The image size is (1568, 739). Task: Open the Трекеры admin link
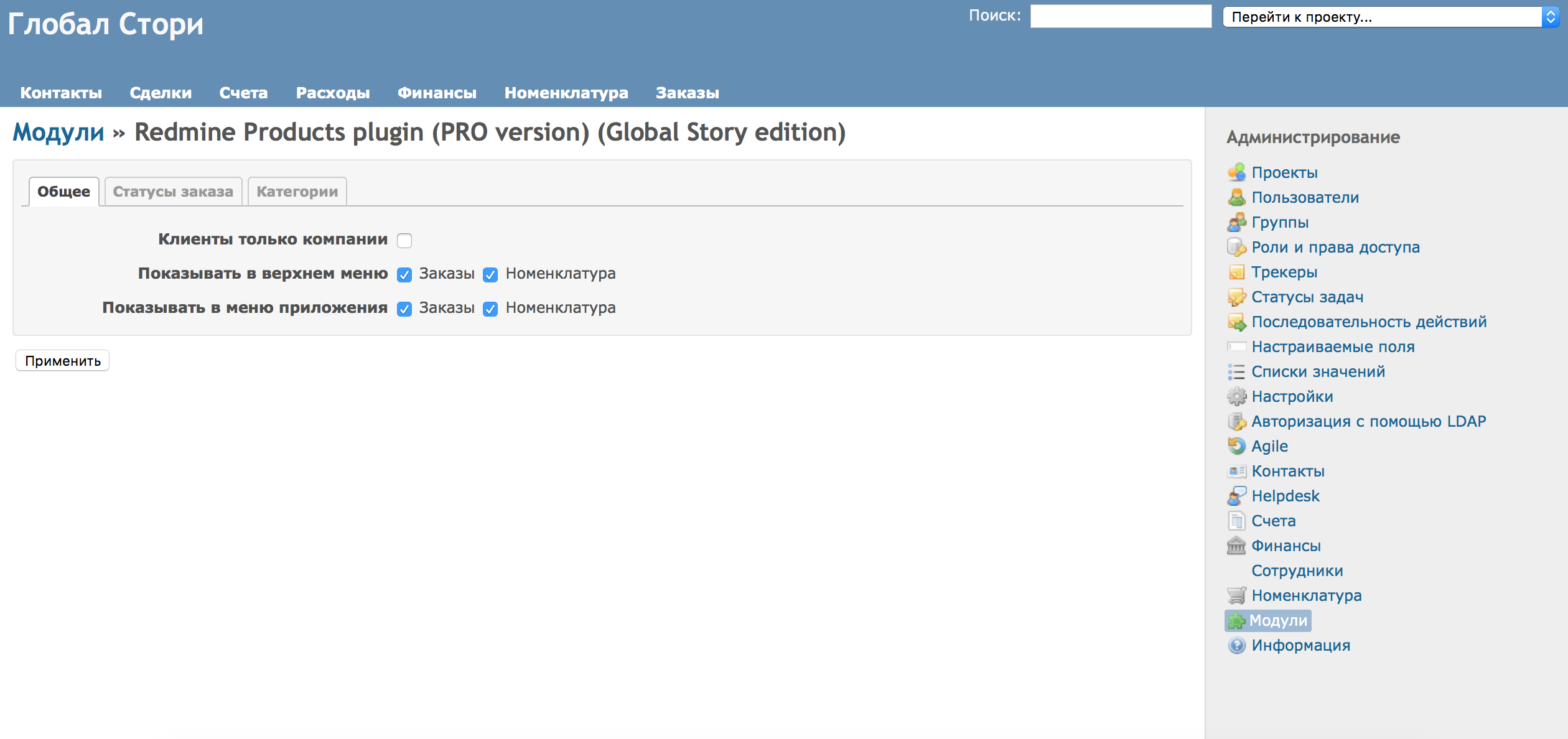1284,272
